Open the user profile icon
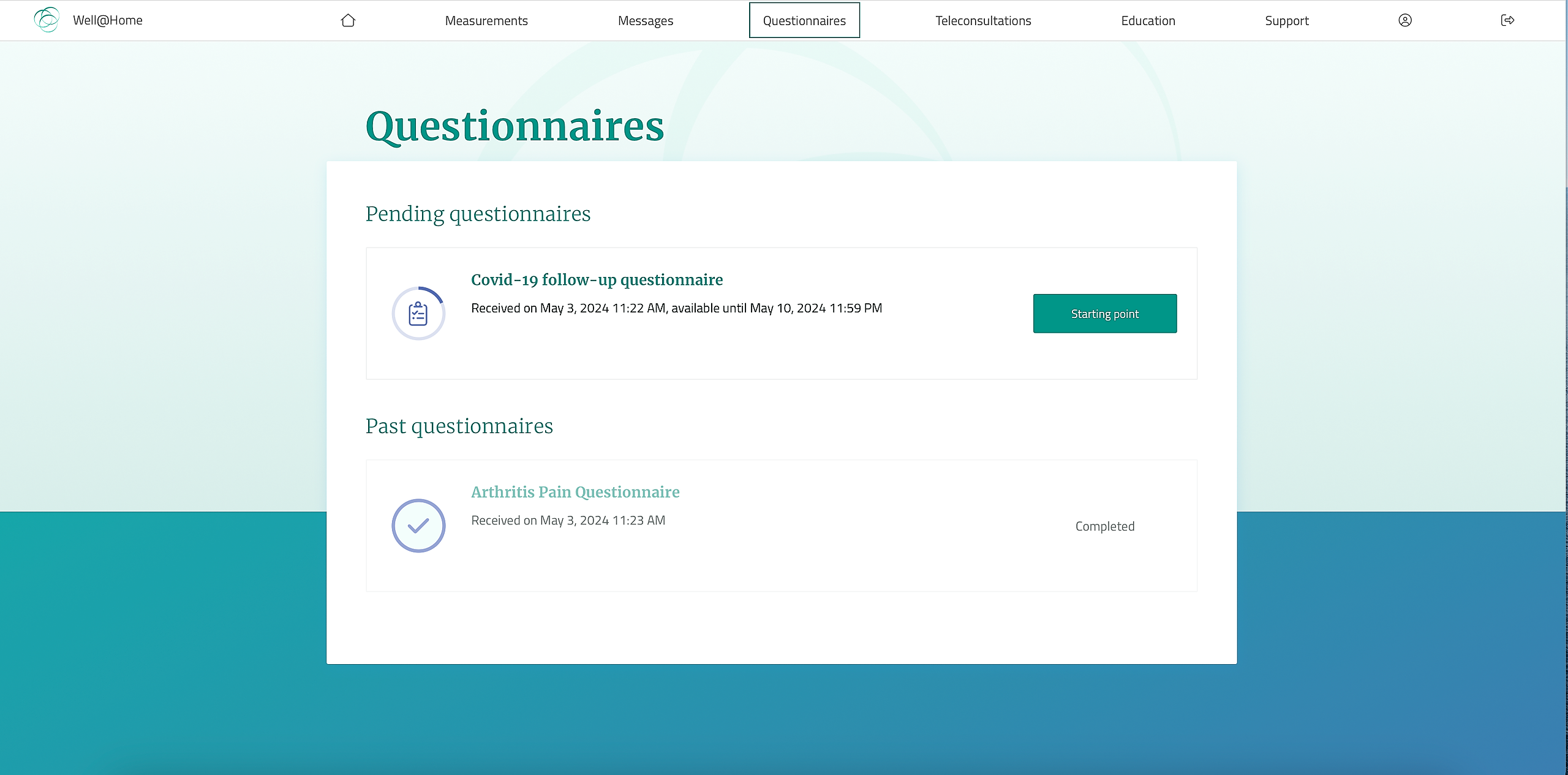This screenshot has height=775, width=1568. (x=1405, y=20)
